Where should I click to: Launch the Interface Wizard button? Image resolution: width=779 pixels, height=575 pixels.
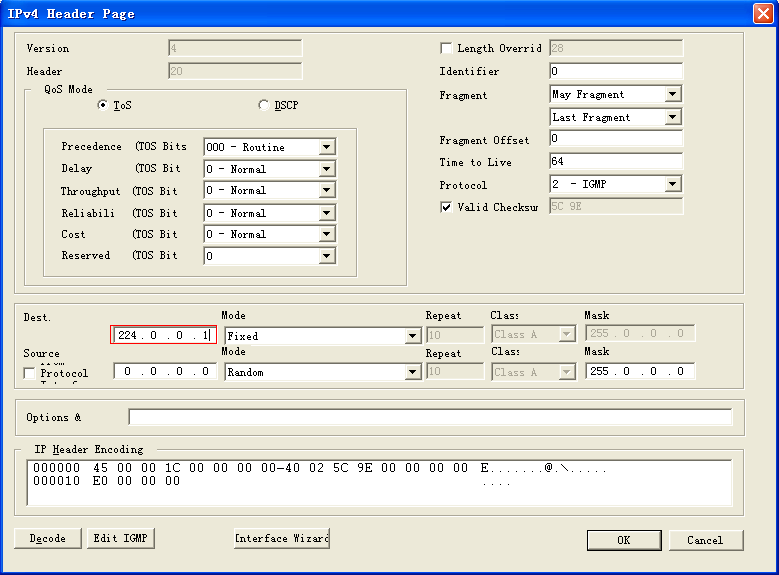(281, 539)
